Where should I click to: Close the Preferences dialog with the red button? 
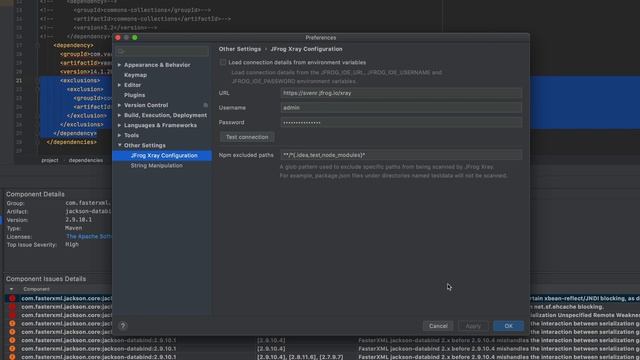tap(118, 38)
